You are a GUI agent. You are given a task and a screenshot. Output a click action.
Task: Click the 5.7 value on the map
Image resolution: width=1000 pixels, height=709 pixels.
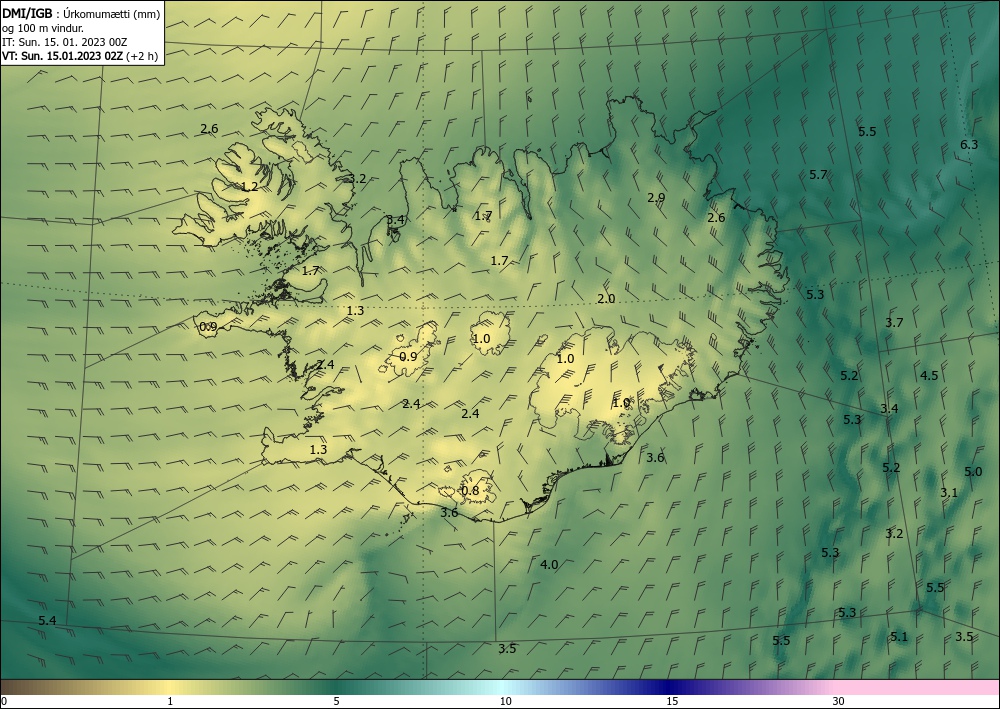(818, 175)
